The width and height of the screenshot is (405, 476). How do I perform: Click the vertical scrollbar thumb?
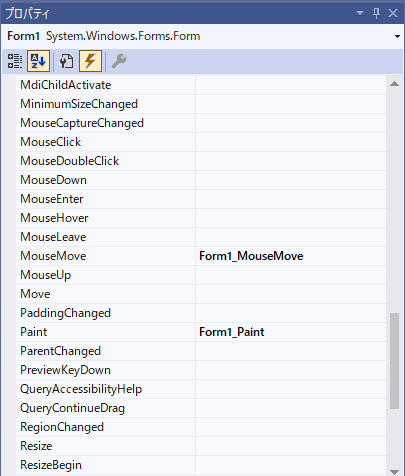point(394,361)
